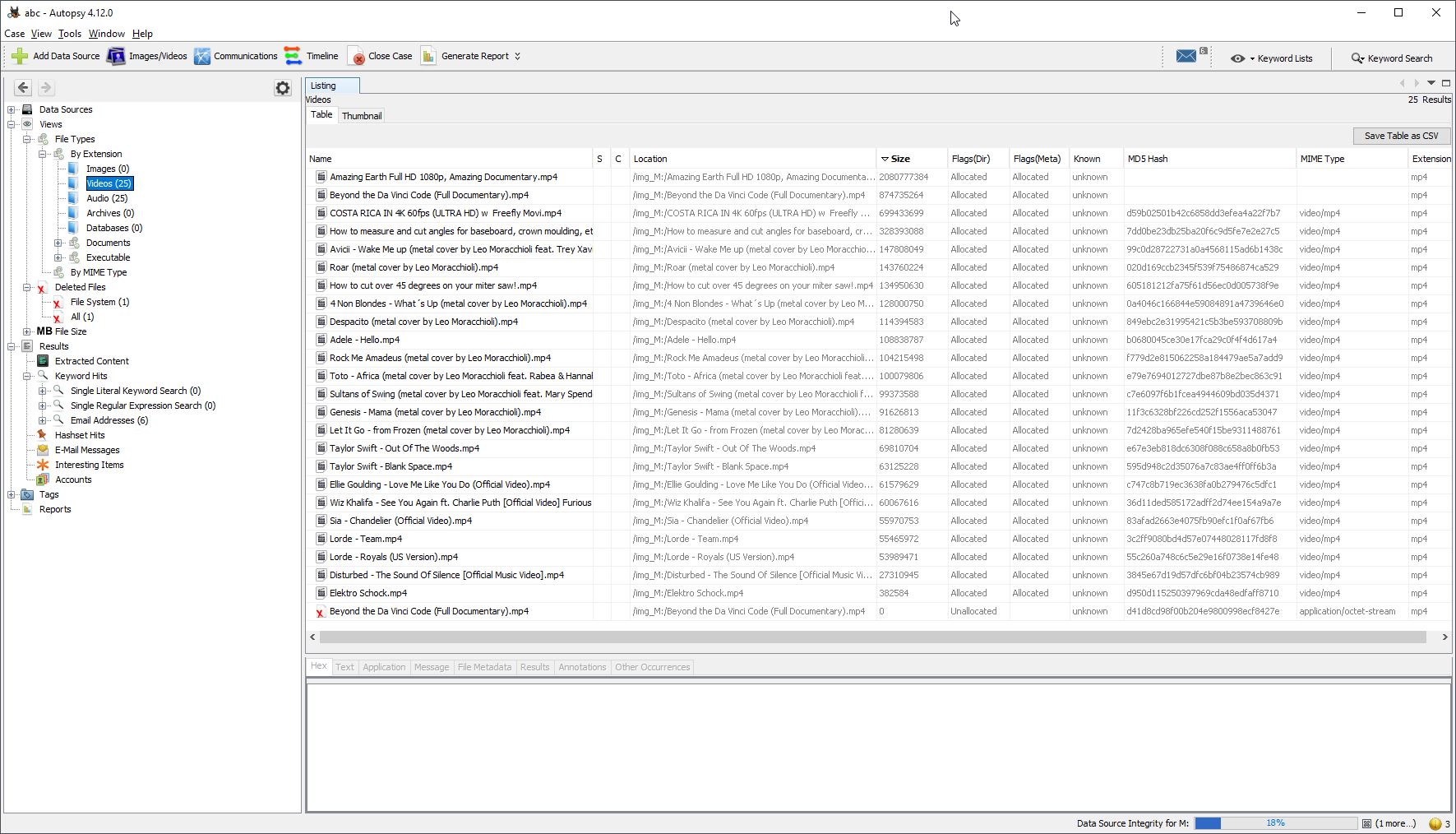This screenshot has height=834, width=1456.
Task: Click the Accounts icon in tree
Action: pos(43,480)
